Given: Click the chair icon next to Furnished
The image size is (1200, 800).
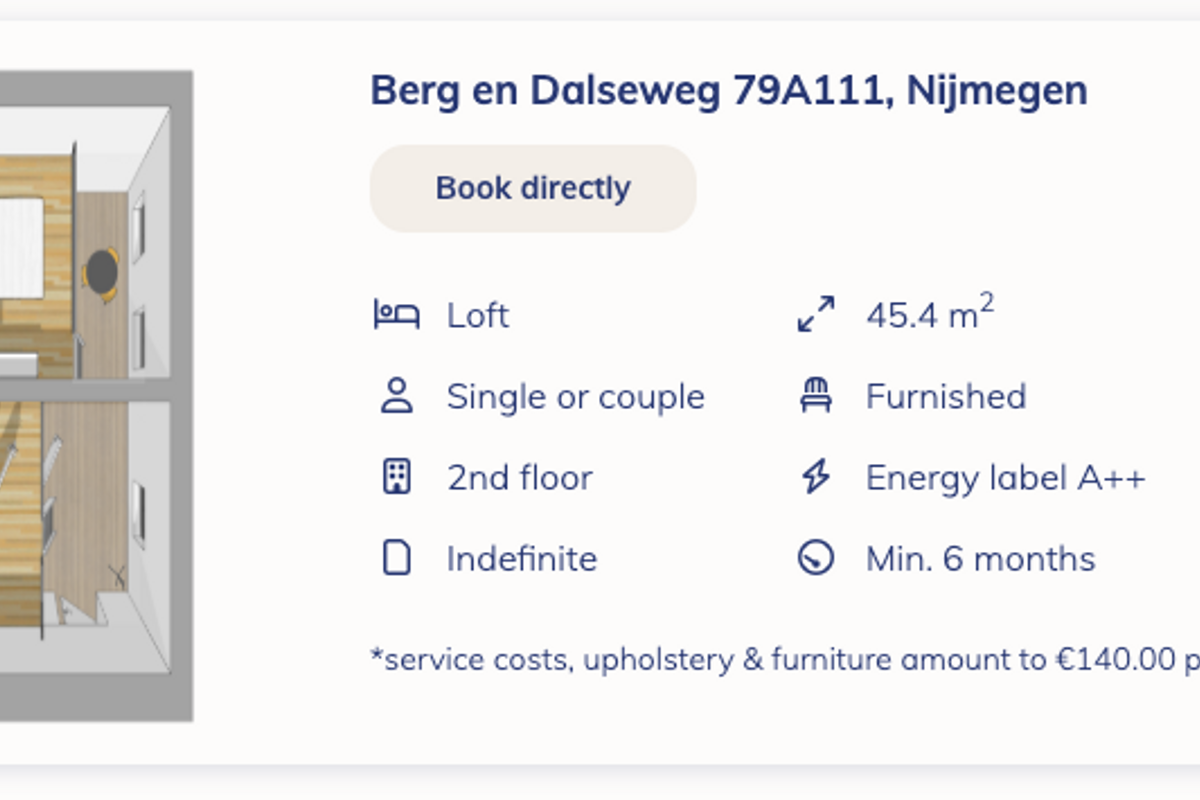Looking at the screenshot, I should [x=816, y=396].
